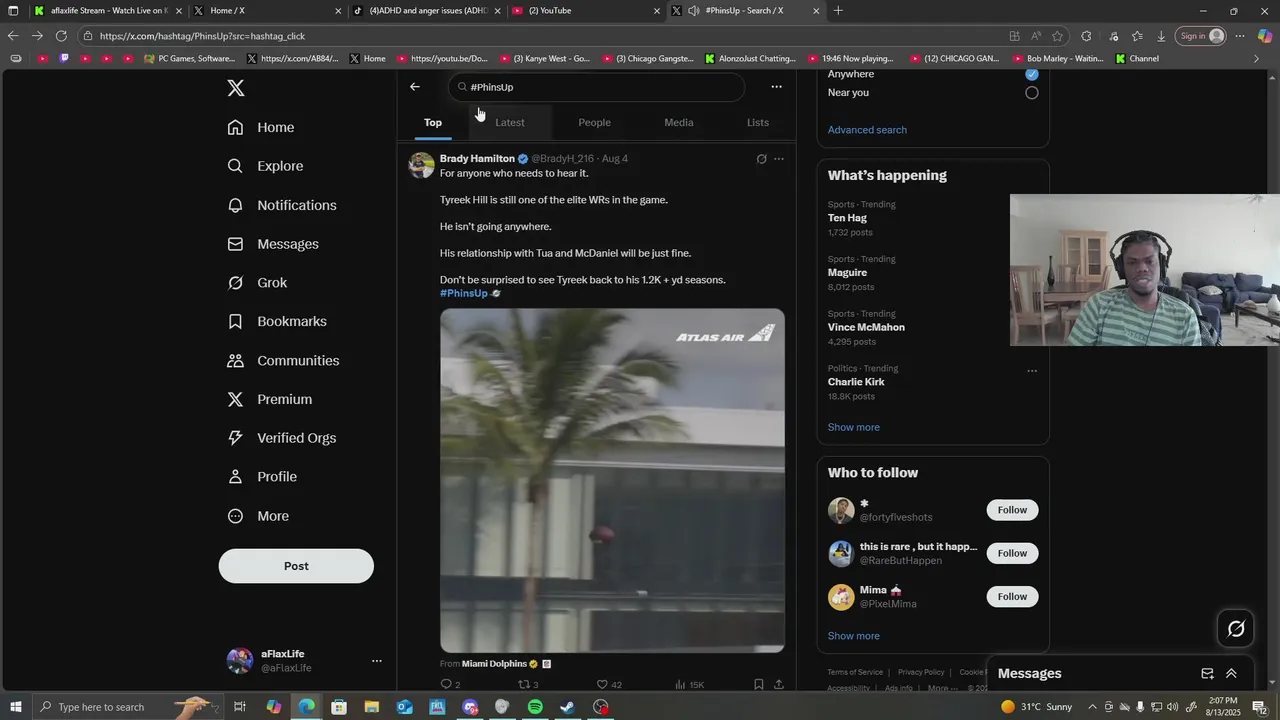Open Brady Hamilton's profile avatar
The image size is (1280, 720).
[422, 165]
